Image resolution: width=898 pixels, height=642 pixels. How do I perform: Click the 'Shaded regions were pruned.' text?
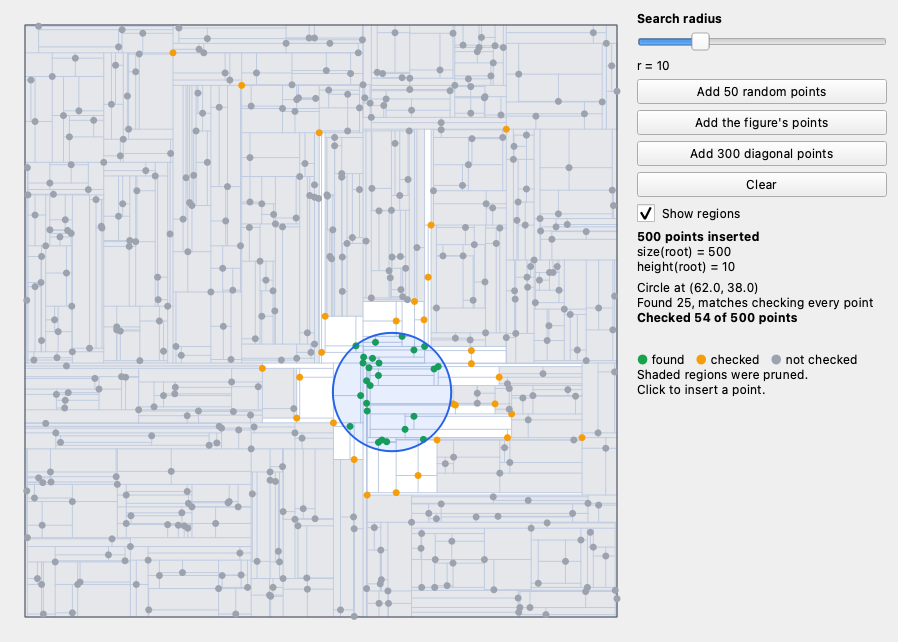point(723,375)
